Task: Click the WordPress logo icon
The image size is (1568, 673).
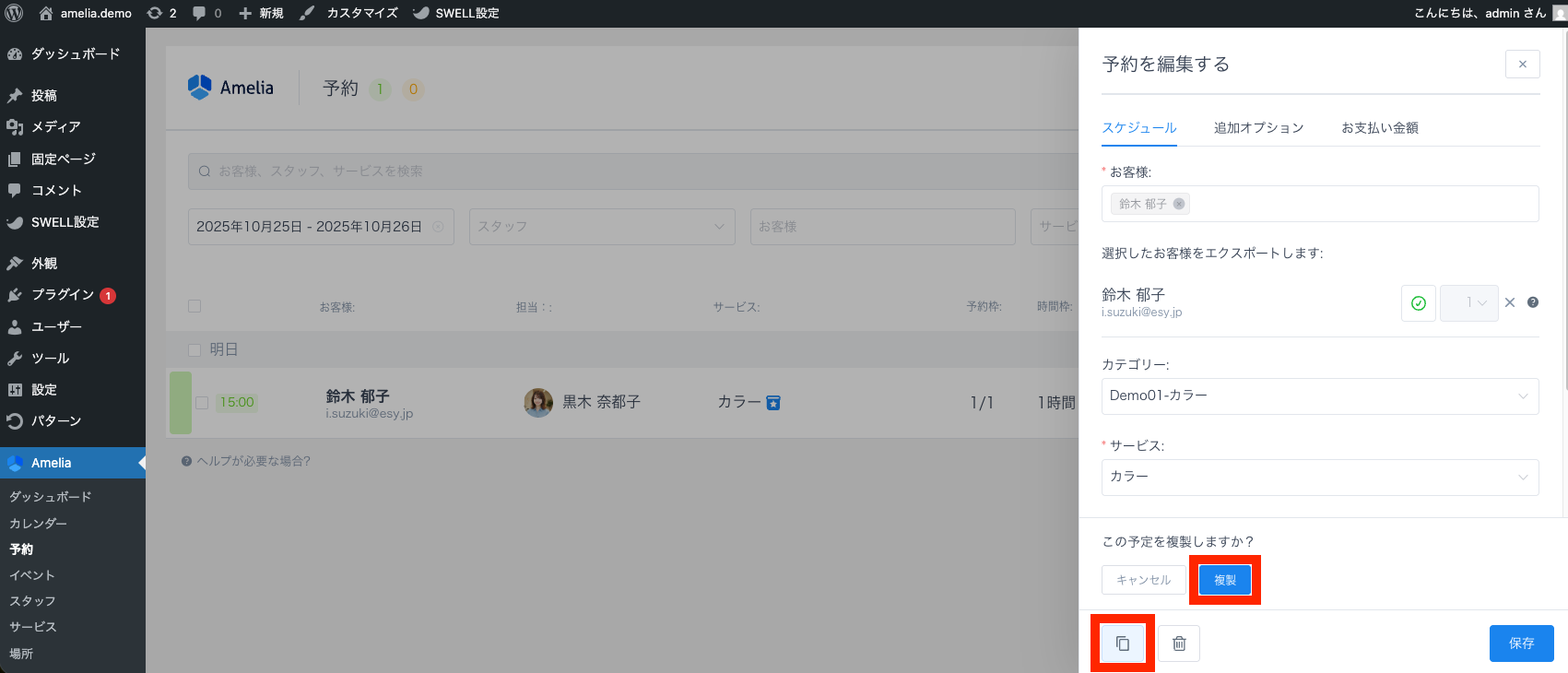Action: (x=14, y=13)
